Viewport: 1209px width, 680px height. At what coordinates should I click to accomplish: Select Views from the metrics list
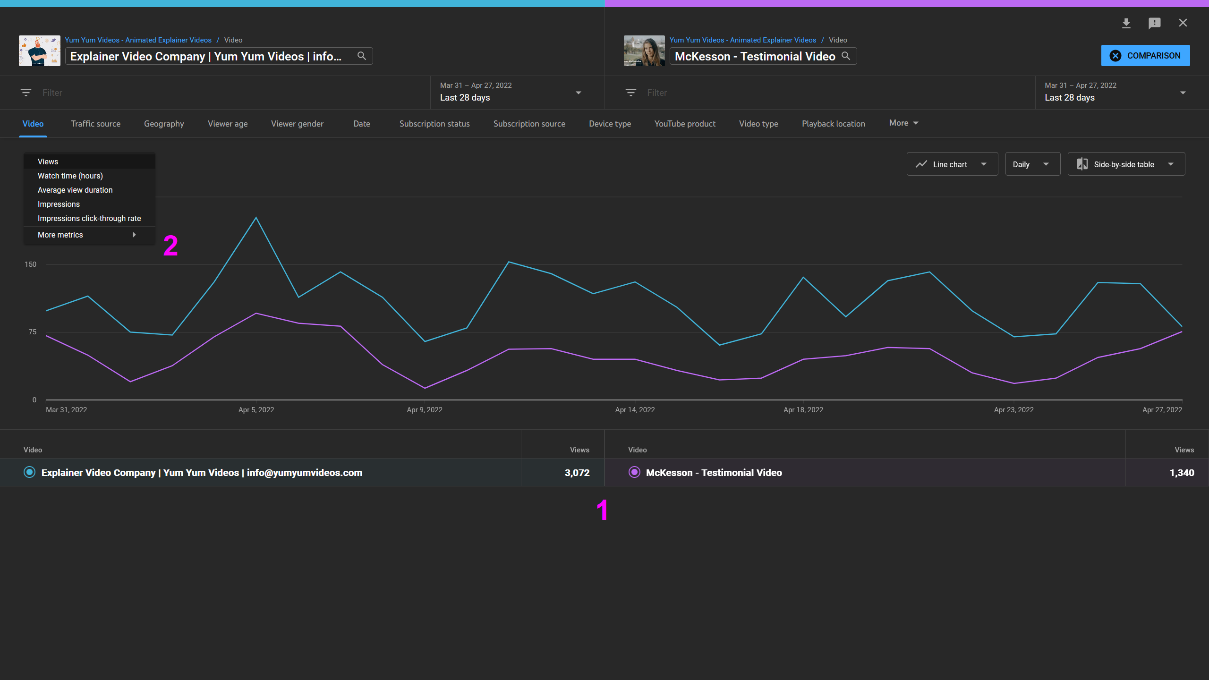(x=47, y=161)
